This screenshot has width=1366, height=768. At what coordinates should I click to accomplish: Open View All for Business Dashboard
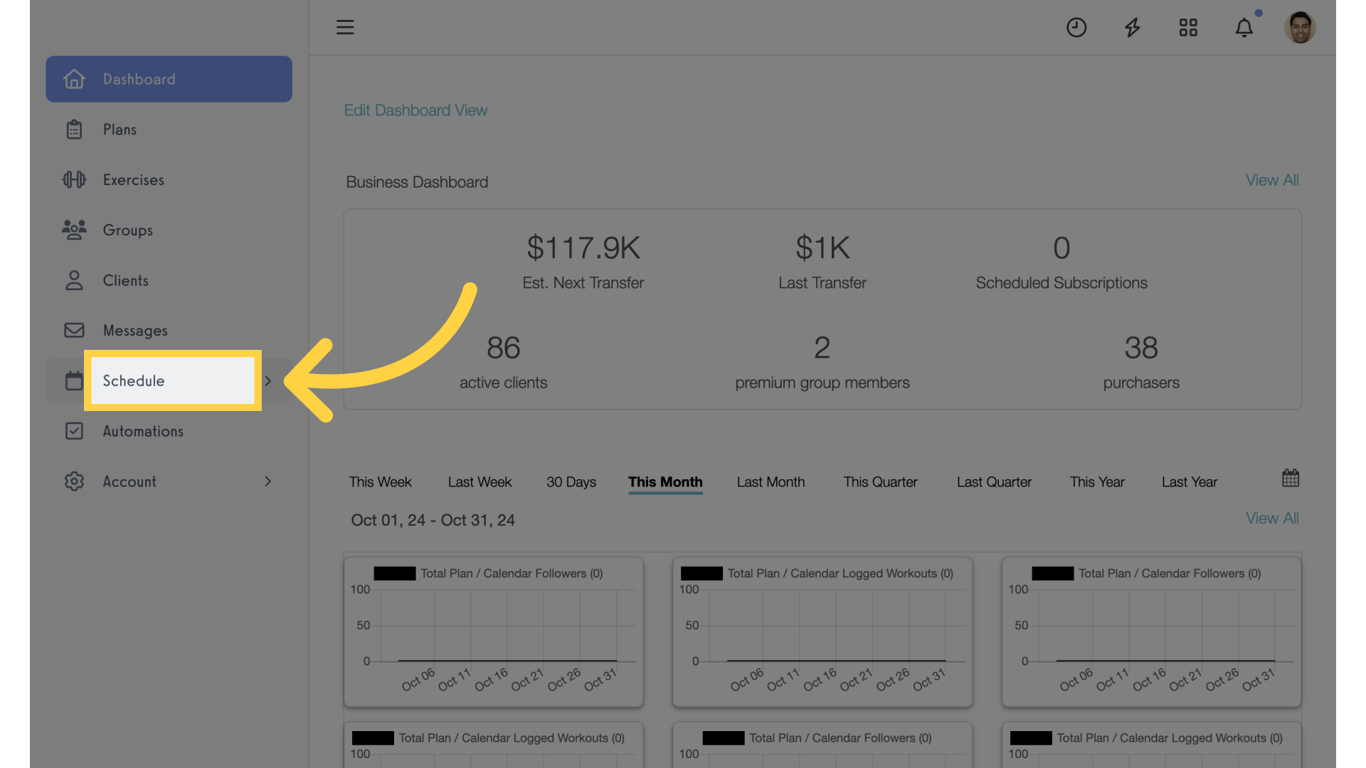pyautogui.click(x=1271, y=180)
